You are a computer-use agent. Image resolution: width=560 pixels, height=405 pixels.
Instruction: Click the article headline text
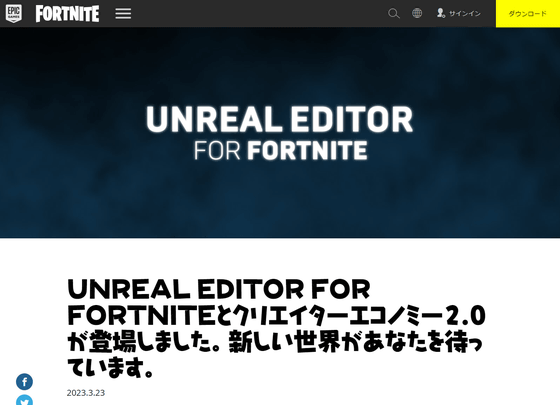276,328
